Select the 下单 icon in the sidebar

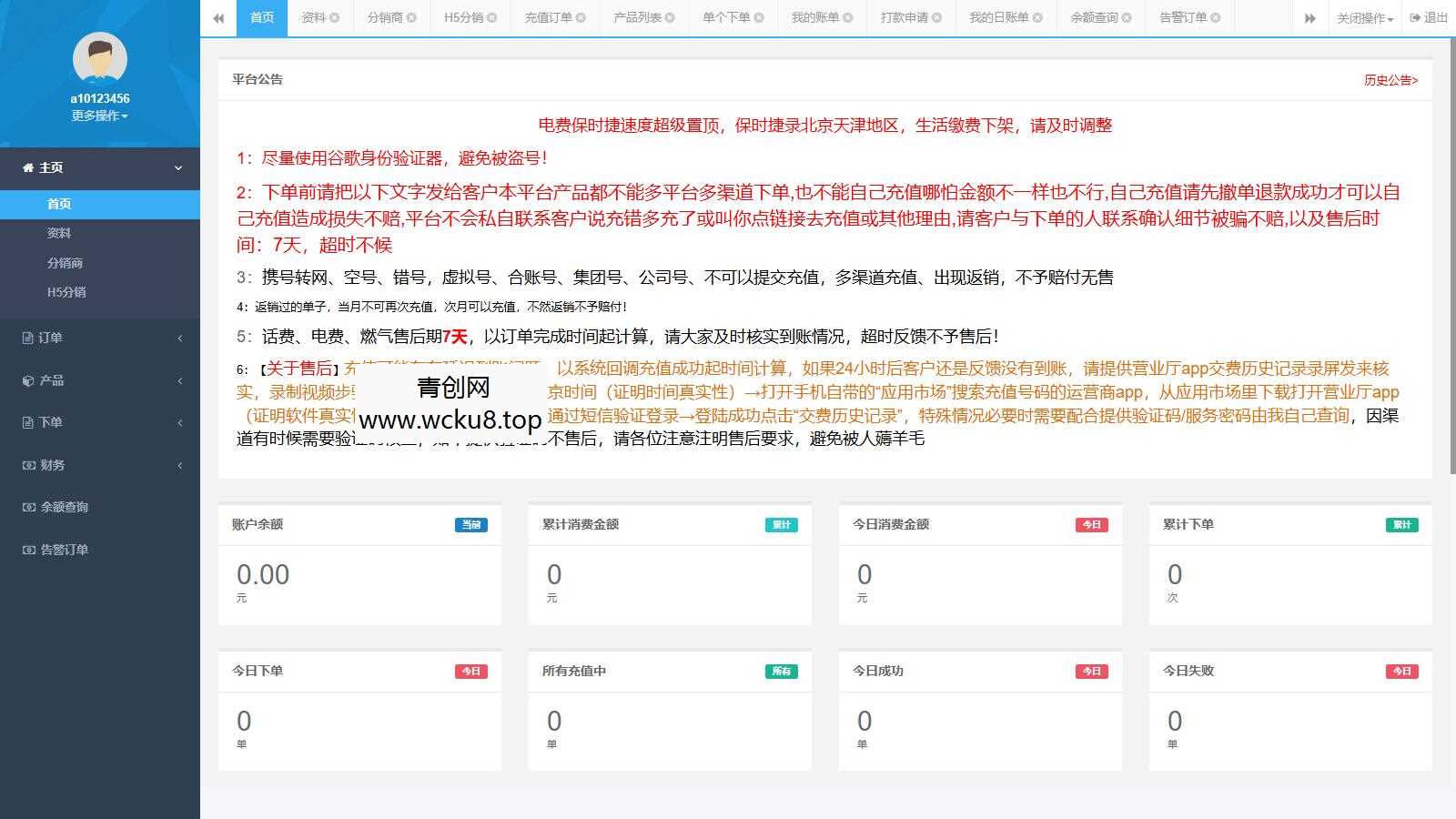(x=30, y=422)
